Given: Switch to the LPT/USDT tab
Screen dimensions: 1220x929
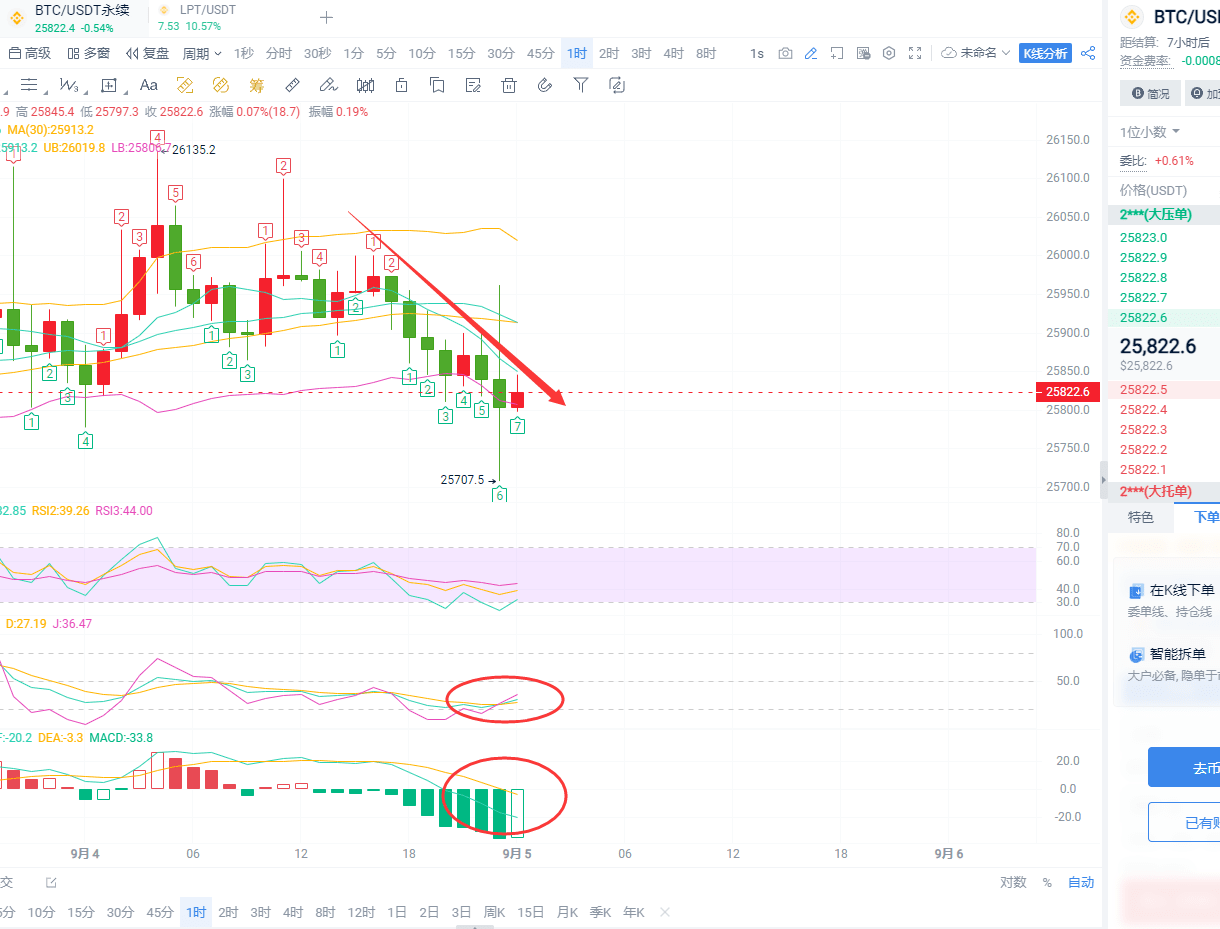Looking at the screenshot, I should click(196, 18).
